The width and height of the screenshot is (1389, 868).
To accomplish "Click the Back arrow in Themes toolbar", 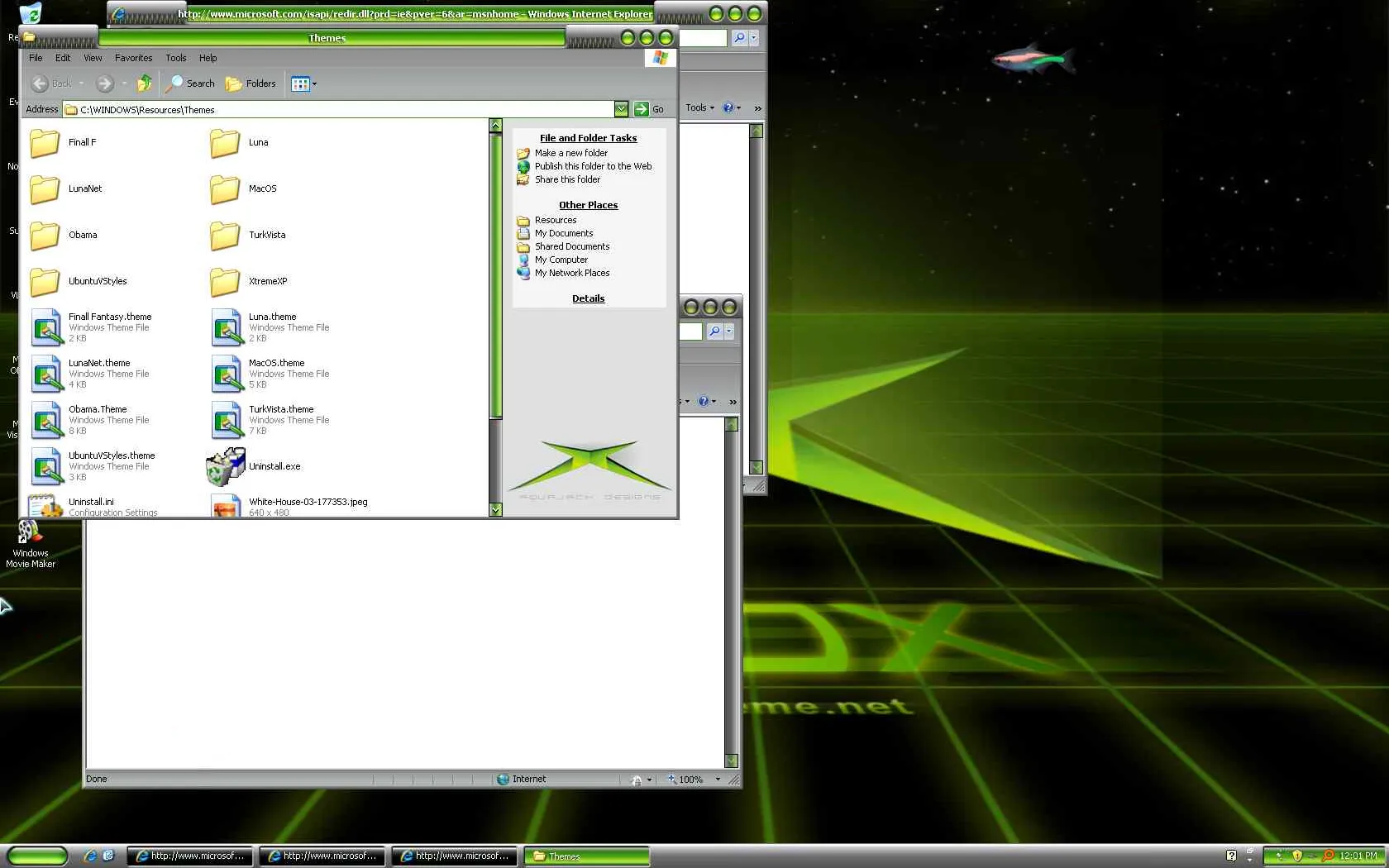I will pos(40,83).
